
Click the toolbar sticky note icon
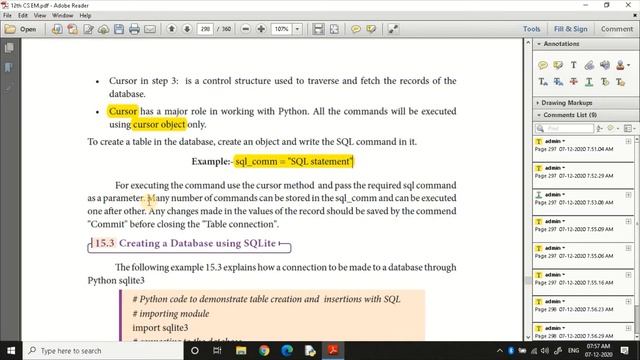[x=356, y=29]
